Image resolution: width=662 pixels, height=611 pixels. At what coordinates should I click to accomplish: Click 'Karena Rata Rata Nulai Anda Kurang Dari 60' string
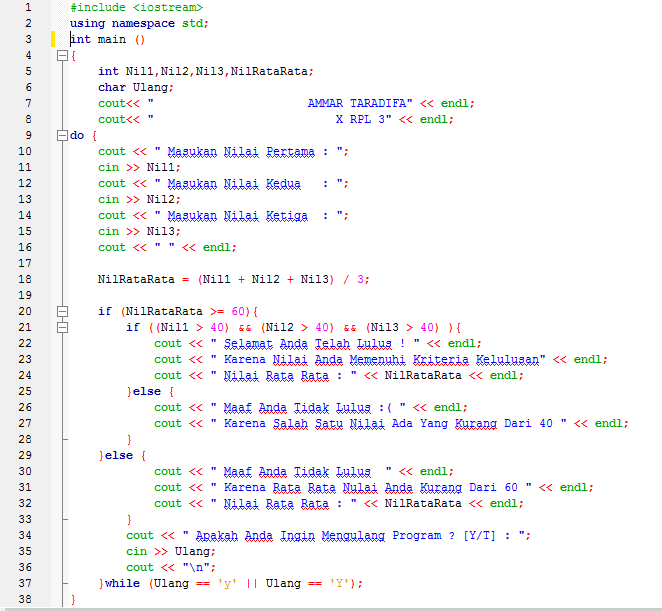(371, 487)
